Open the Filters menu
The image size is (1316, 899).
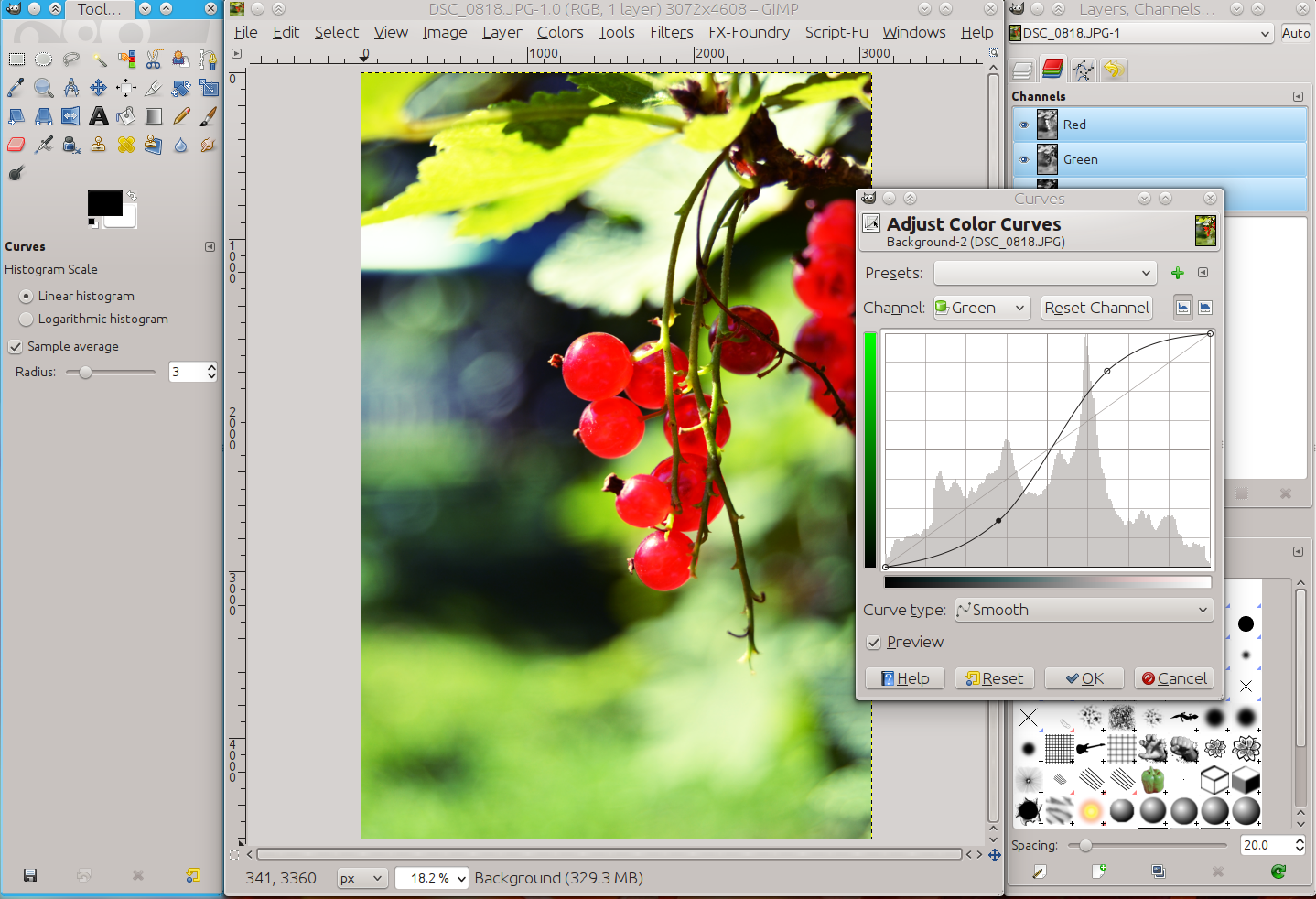pyautogui.click(x=671, y=32)
